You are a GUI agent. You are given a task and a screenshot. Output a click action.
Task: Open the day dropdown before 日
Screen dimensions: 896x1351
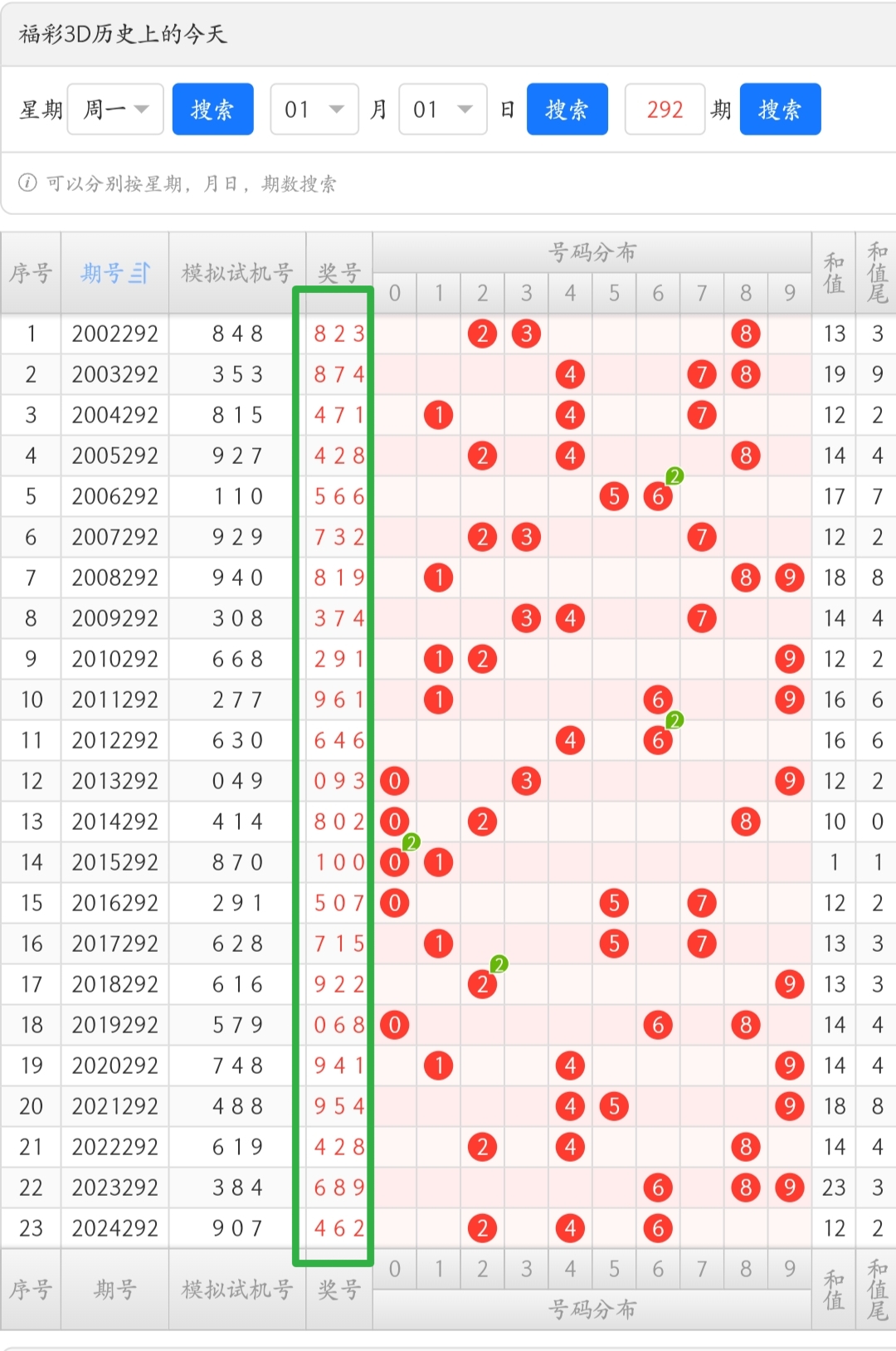[x=442, y=109]
